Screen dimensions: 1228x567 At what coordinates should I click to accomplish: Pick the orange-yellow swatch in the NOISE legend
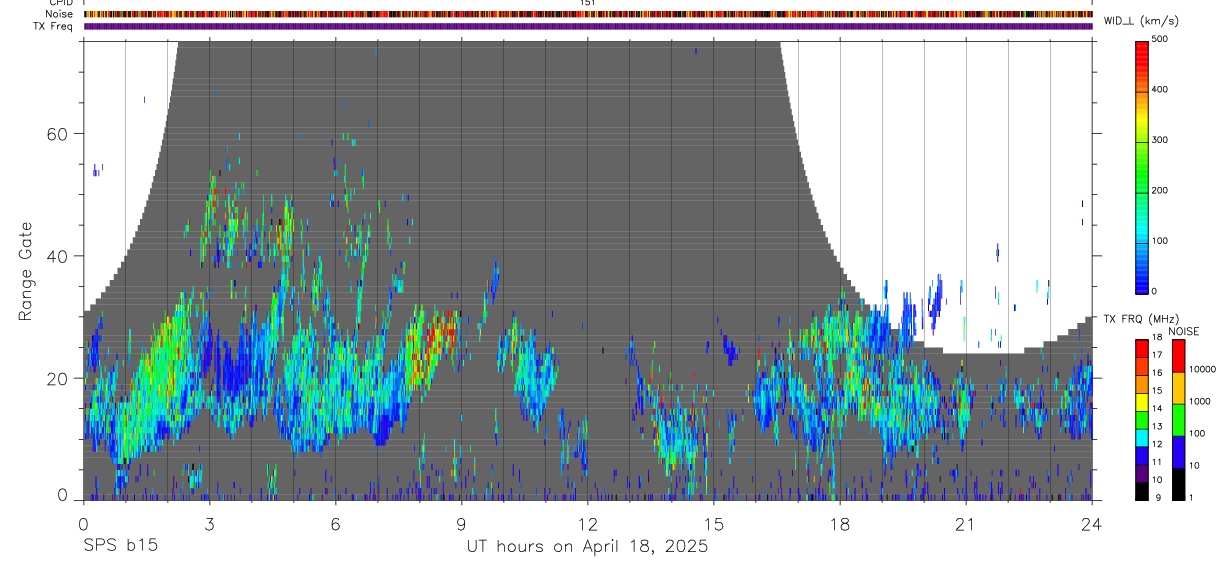click(x=1178, y=388)
